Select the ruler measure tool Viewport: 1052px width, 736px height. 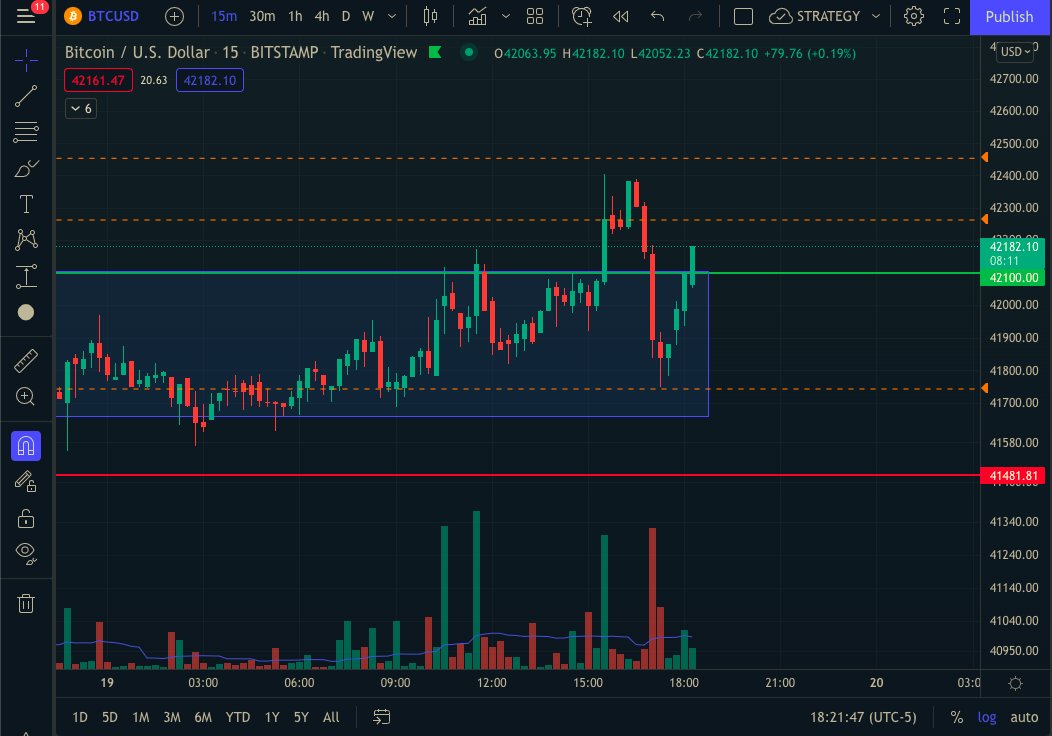26,361
